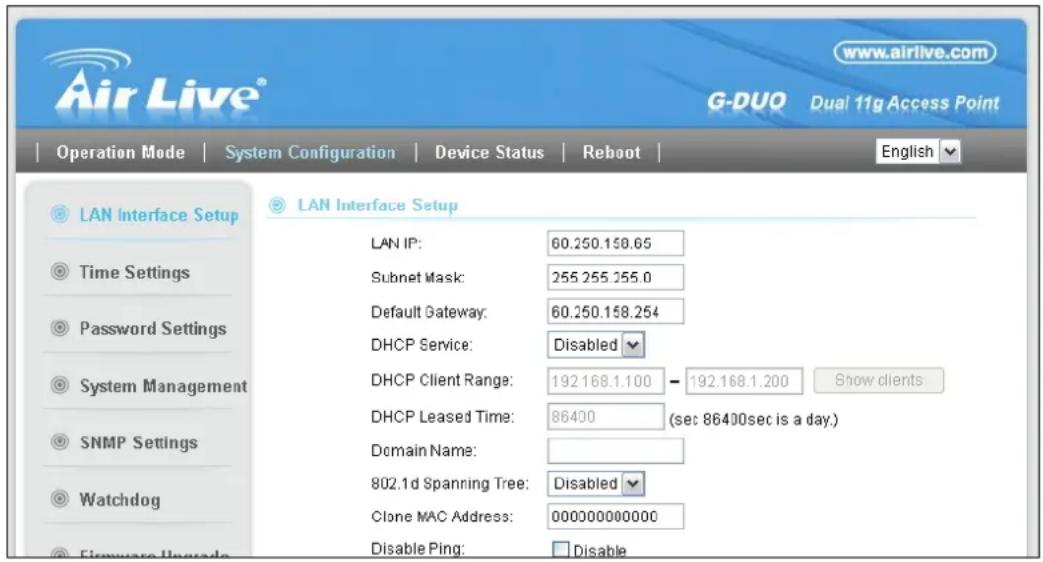Click DHCP Client Range start field
1043x562 pixels.
coord(605,381)
